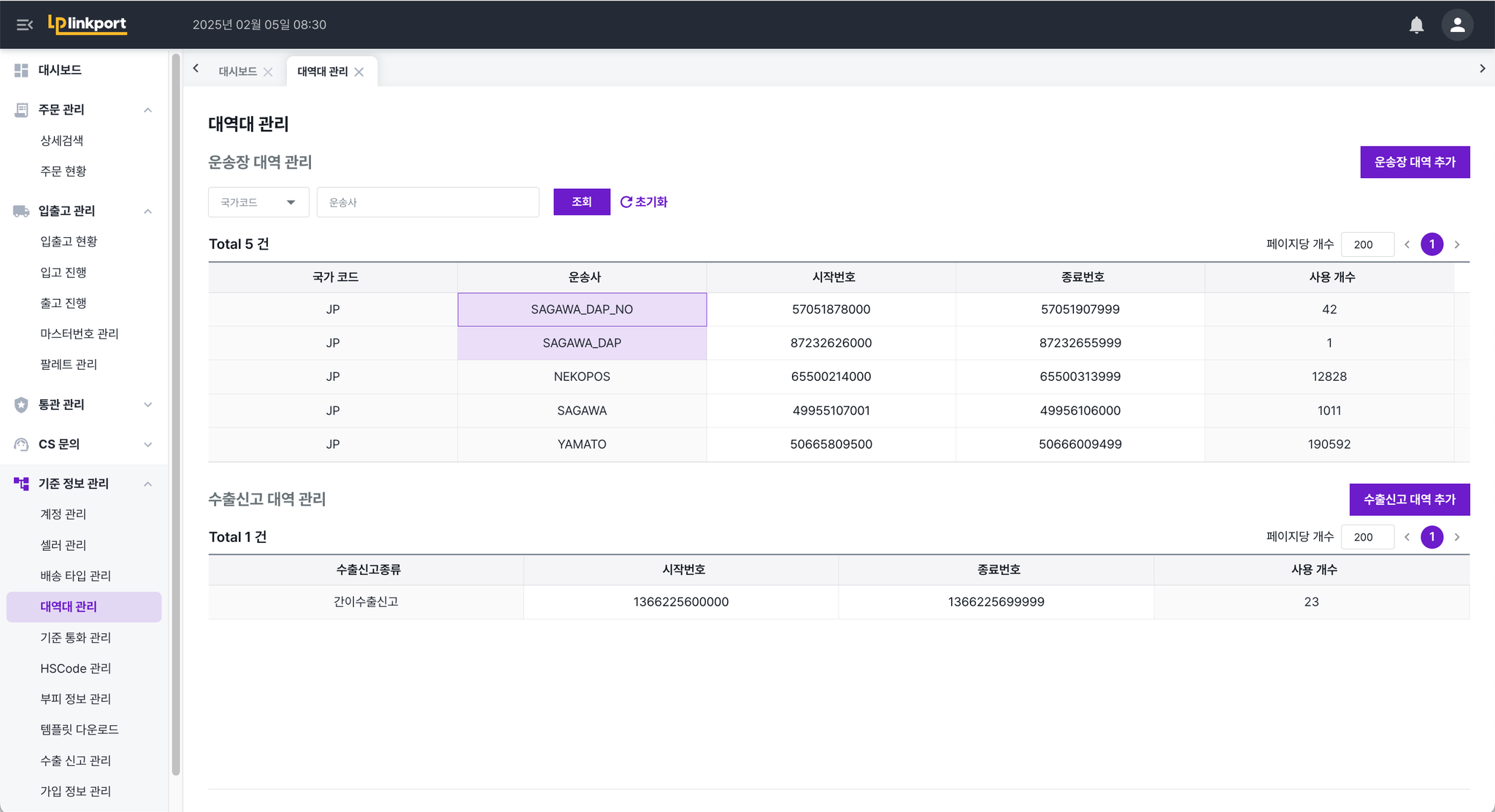
Task: Open 팔레트 관리 in sidebar
Action: tap(69, 364)
